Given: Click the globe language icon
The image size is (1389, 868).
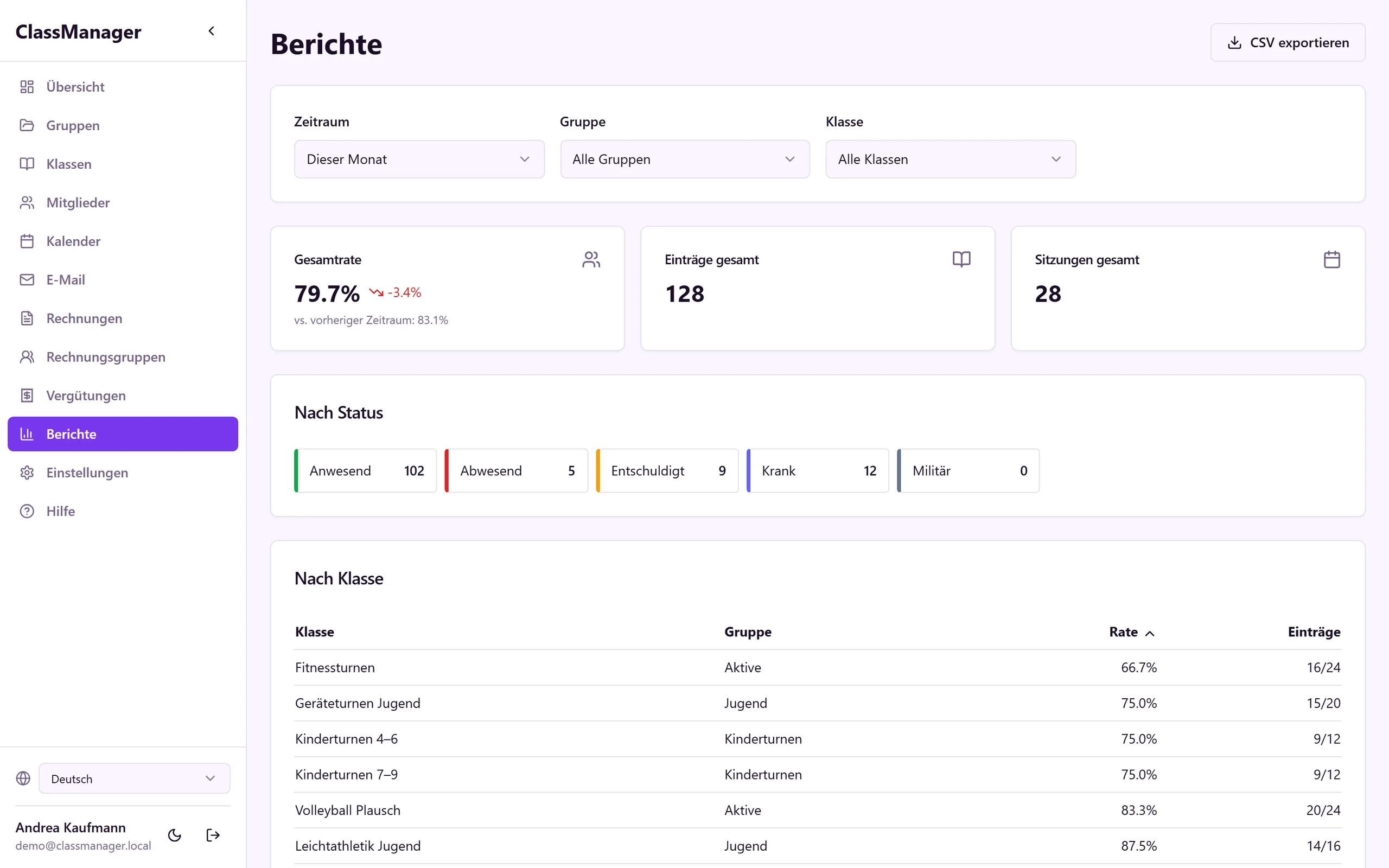Looking at the screenshot, I should 23,778.
